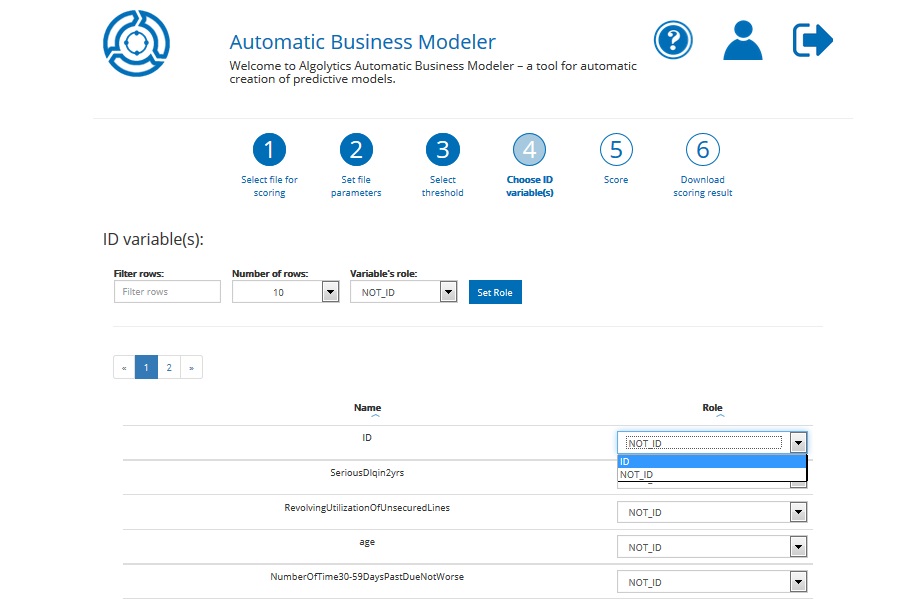Open the help question mark icon
915x603 pixels.
(673, 40)
